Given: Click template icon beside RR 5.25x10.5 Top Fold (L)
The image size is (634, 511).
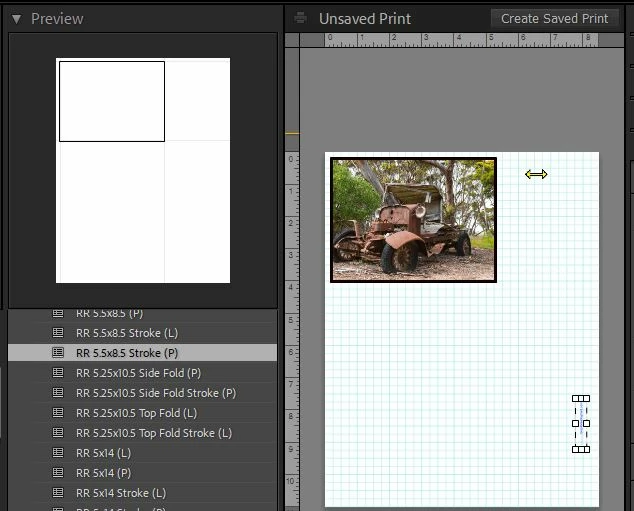Looking at the screenshot, I should click(58, 413).
